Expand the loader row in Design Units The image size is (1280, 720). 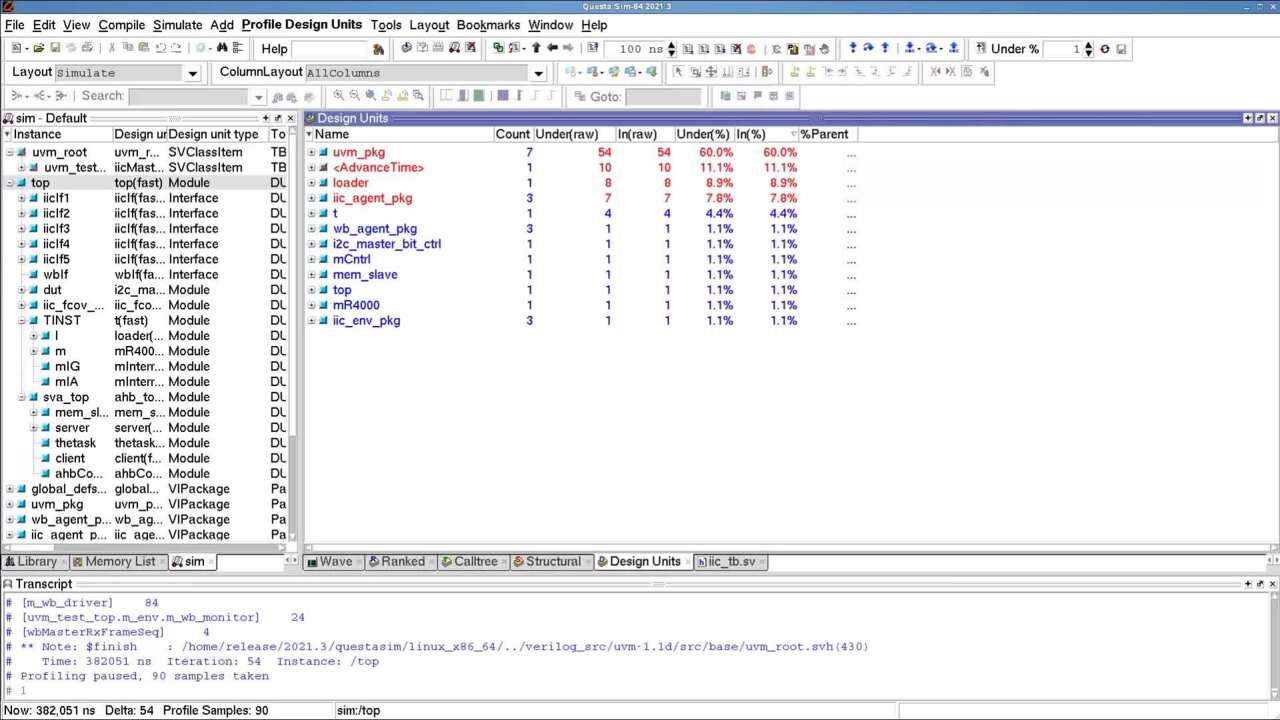pos(311,183)
